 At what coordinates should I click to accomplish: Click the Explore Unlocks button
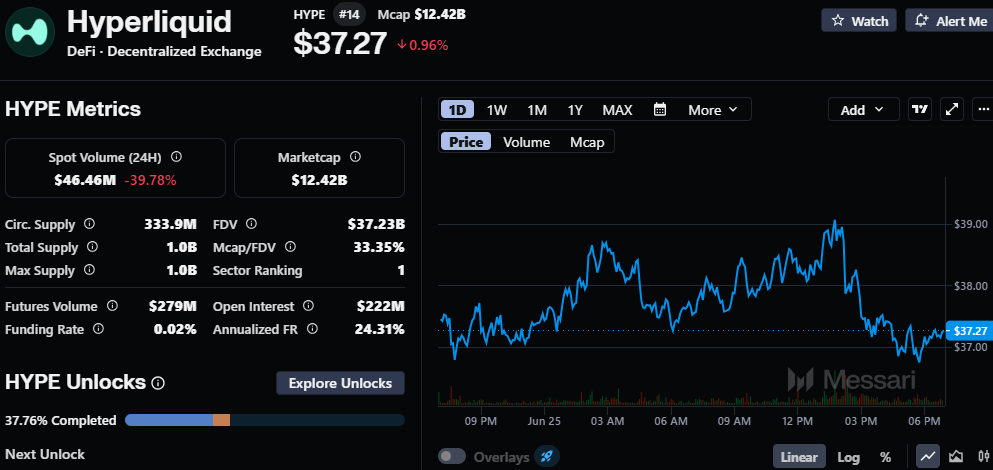point(340,383)
